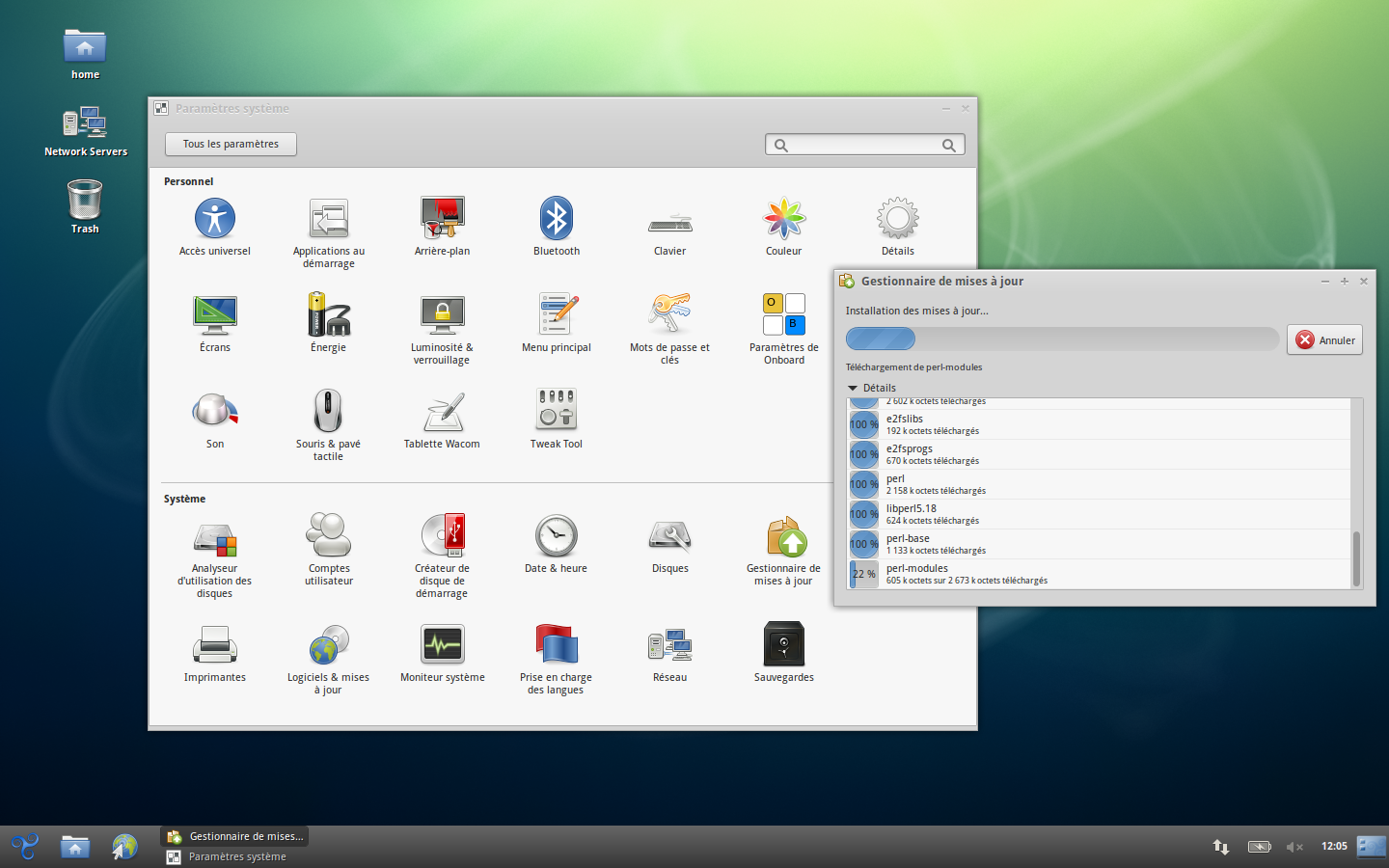Collapse the Détails expander in update manager
The height and width of the screenshot is (868, 1389).
point(872,388)
